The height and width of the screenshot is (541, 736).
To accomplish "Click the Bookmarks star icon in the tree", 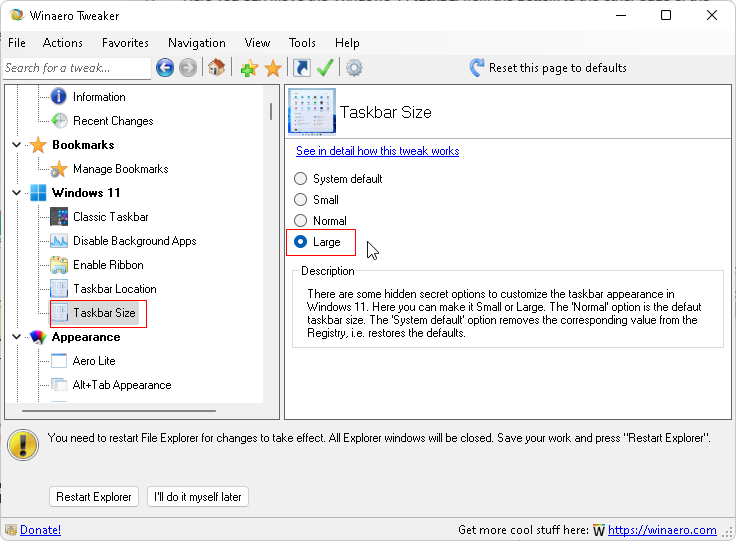I will coord(38,145).
